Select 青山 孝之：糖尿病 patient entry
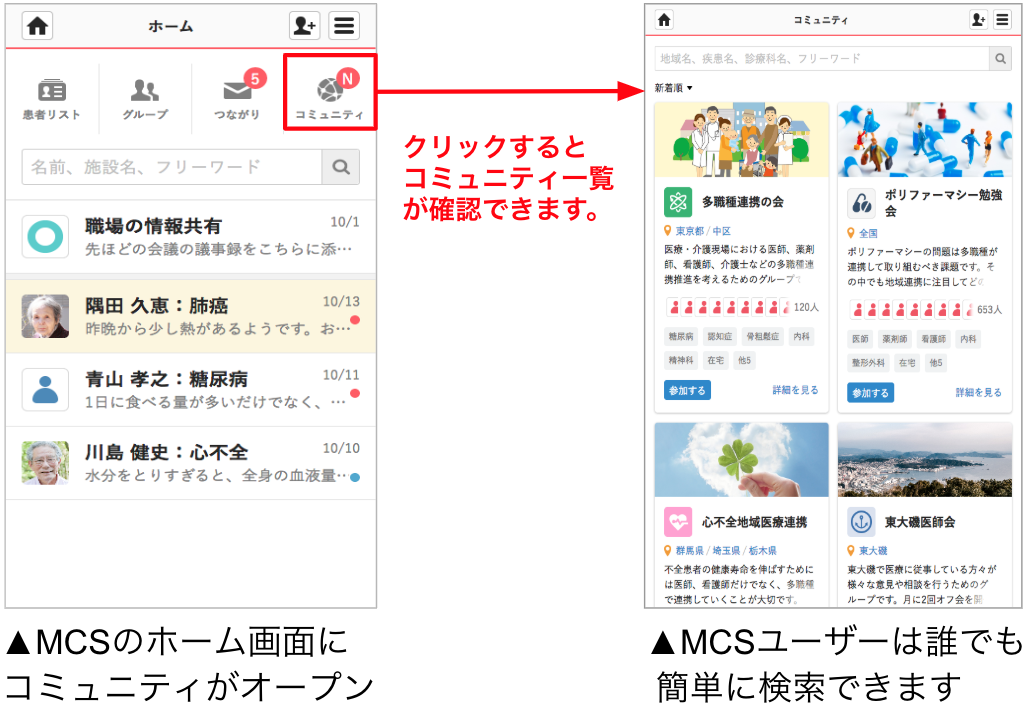The height and width of the screenshot is (714, 1024). (190, 389)
